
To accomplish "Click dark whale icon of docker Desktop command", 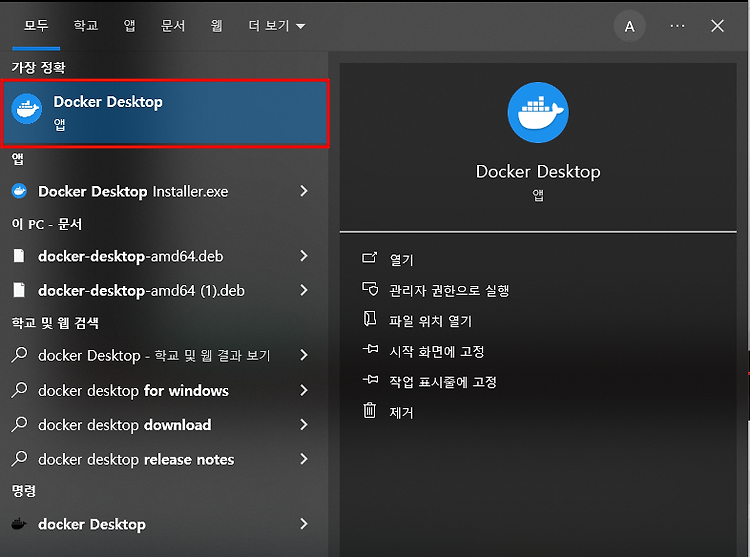I will (19, 524).
